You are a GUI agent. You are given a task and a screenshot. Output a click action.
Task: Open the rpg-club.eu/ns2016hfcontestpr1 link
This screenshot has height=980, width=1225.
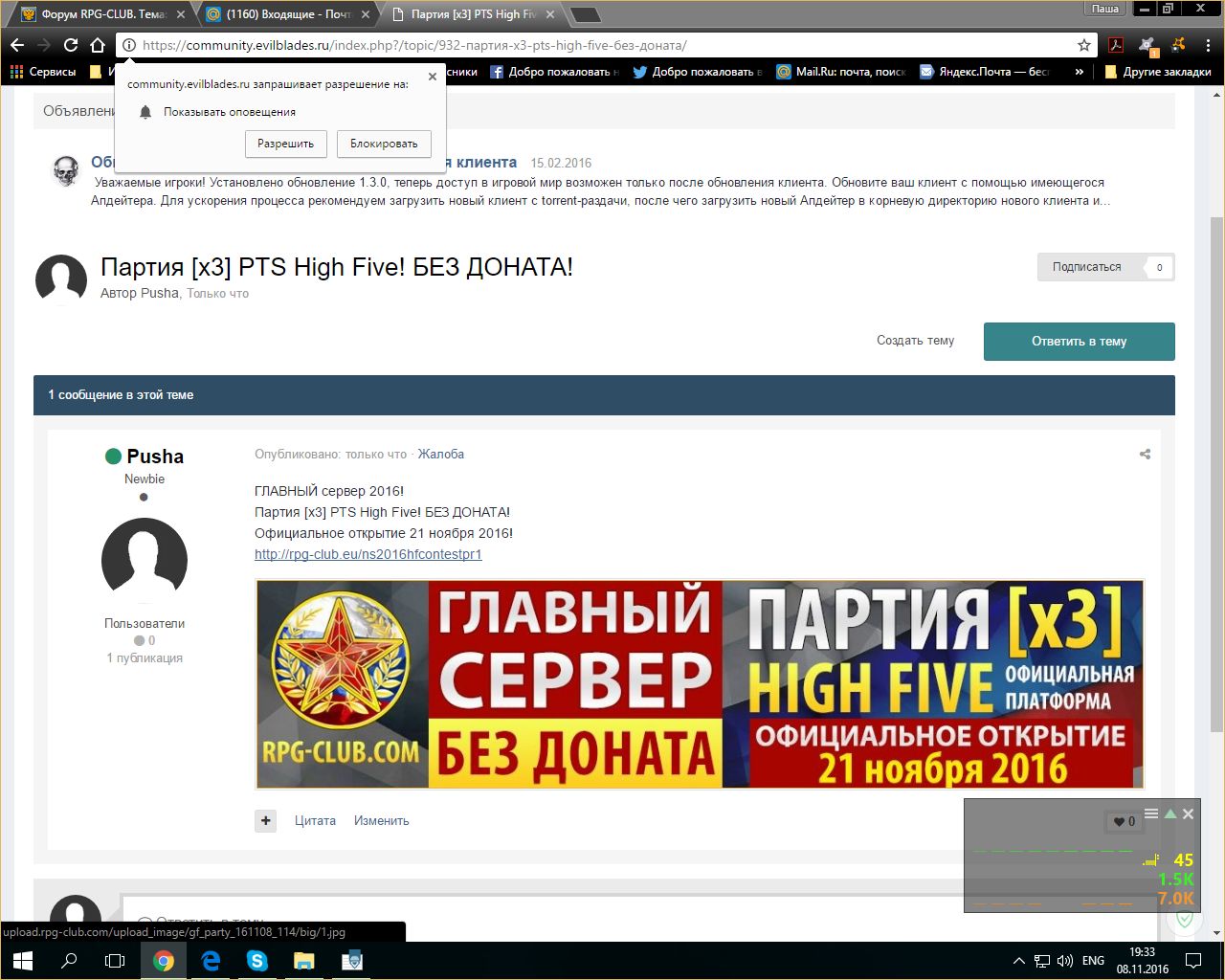coord(368,555)
